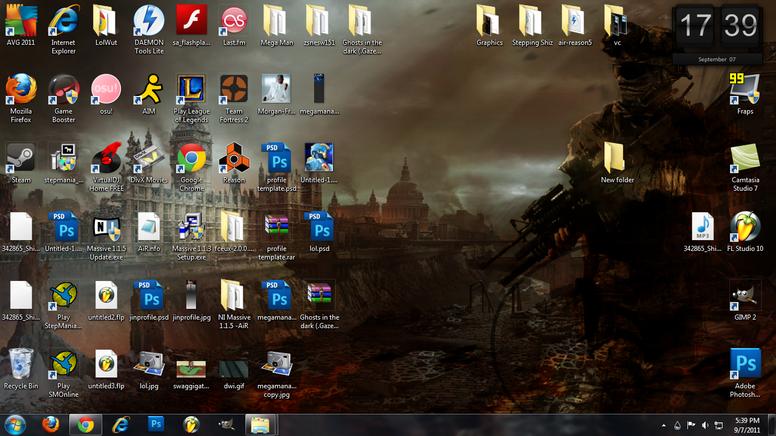Open the Ghosts in the dark folder
The width and height of the screenshot is (776, 436).
click(362, 29)
